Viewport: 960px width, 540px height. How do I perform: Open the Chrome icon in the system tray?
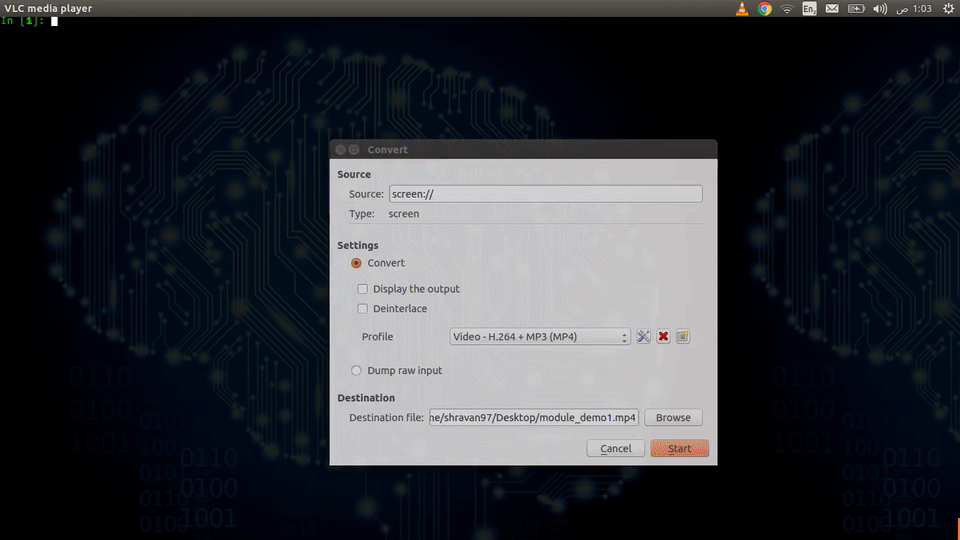point(765,9)
